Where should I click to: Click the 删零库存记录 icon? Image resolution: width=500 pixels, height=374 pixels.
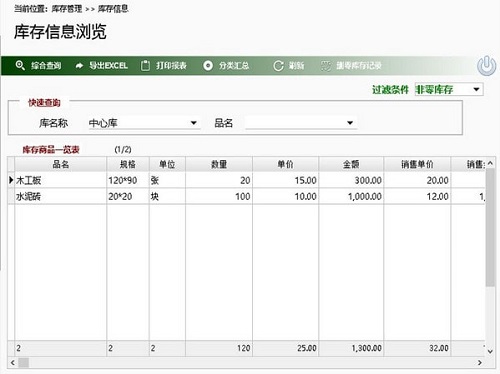326,66
